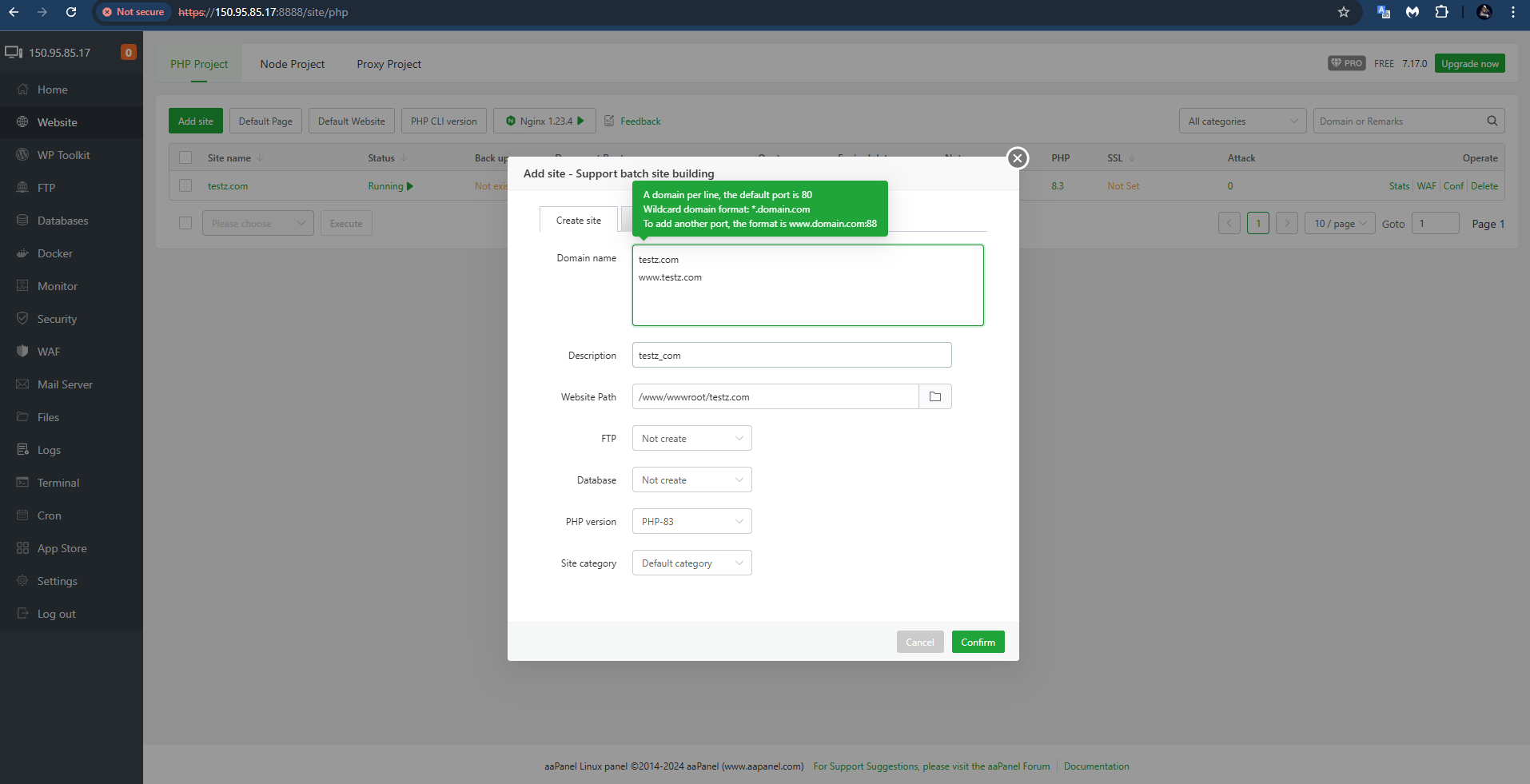This screenshot has width=1530, height=784.
Task: Click the Home sidebar icon
Action: pos(22,90)
